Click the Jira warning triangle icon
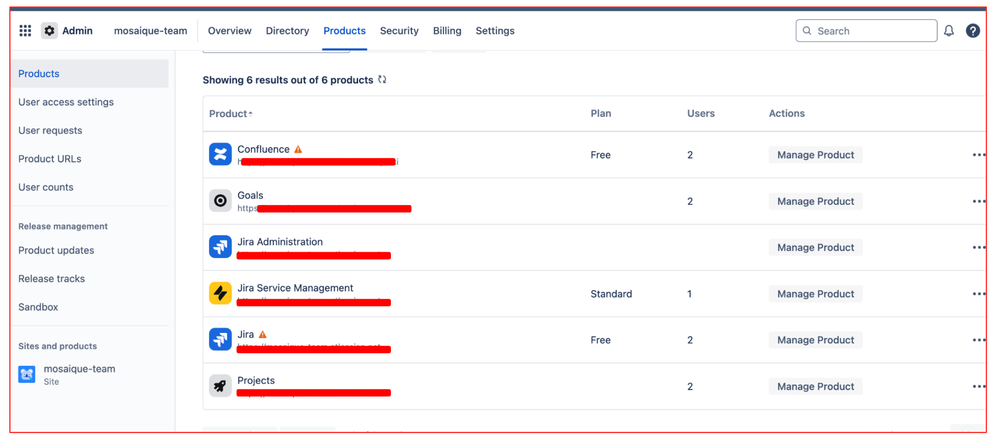The height and width of the screenshot is (445, 999). 262,334
